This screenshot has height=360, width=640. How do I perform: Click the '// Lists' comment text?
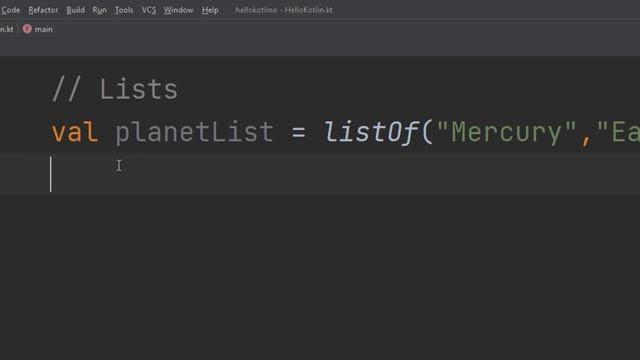click(x=115, y=89)
